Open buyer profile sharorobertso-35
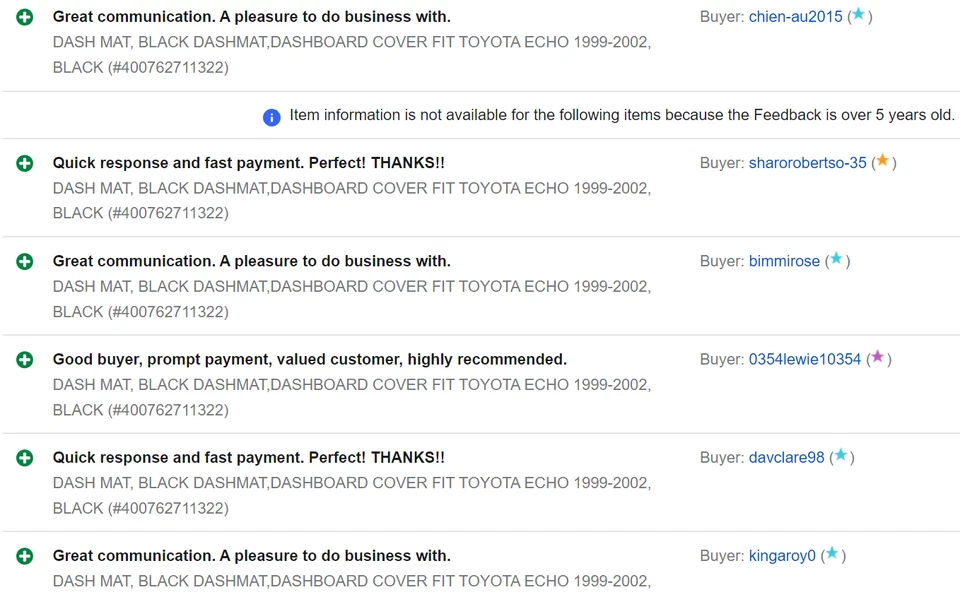This screenshot has width=960, height=597. 807,163
